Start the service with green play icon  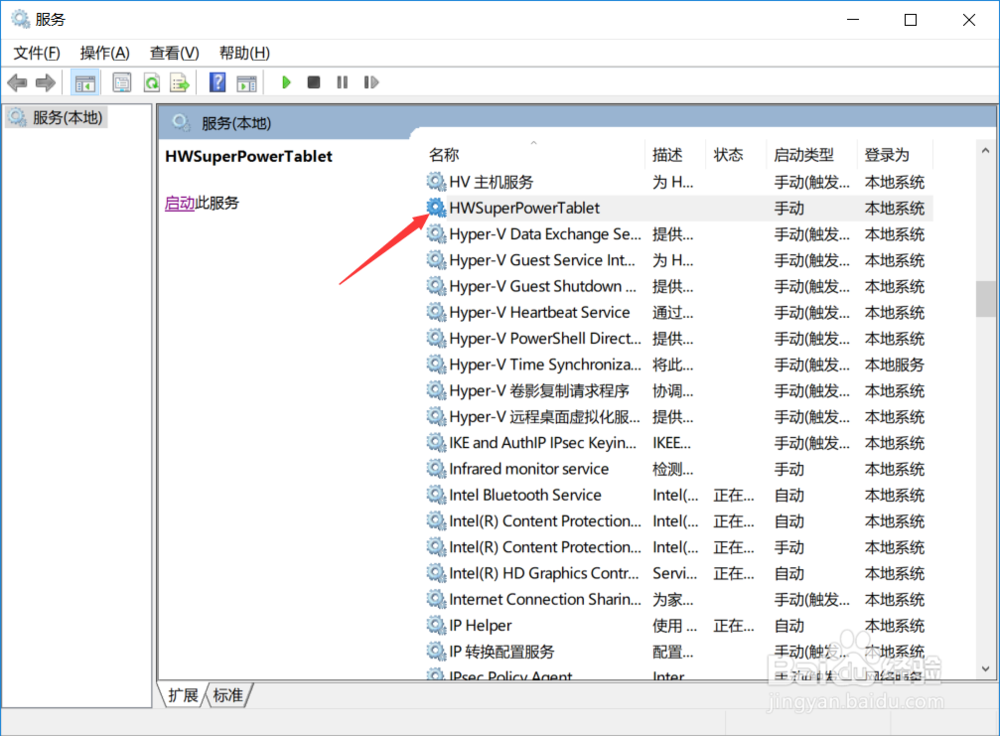(286, 82)
